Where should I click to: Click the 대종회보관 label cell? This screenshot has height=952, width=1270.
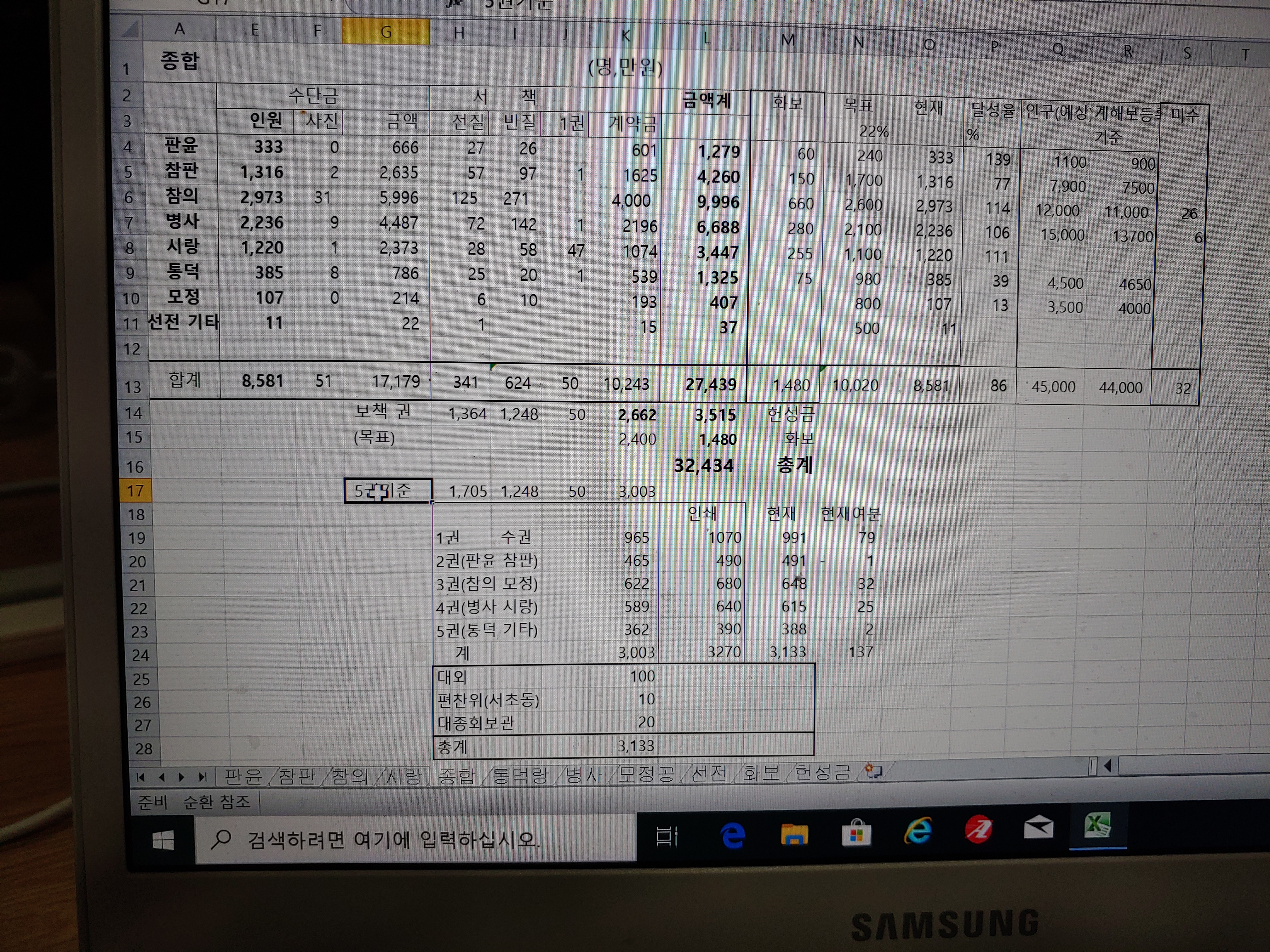475,723
